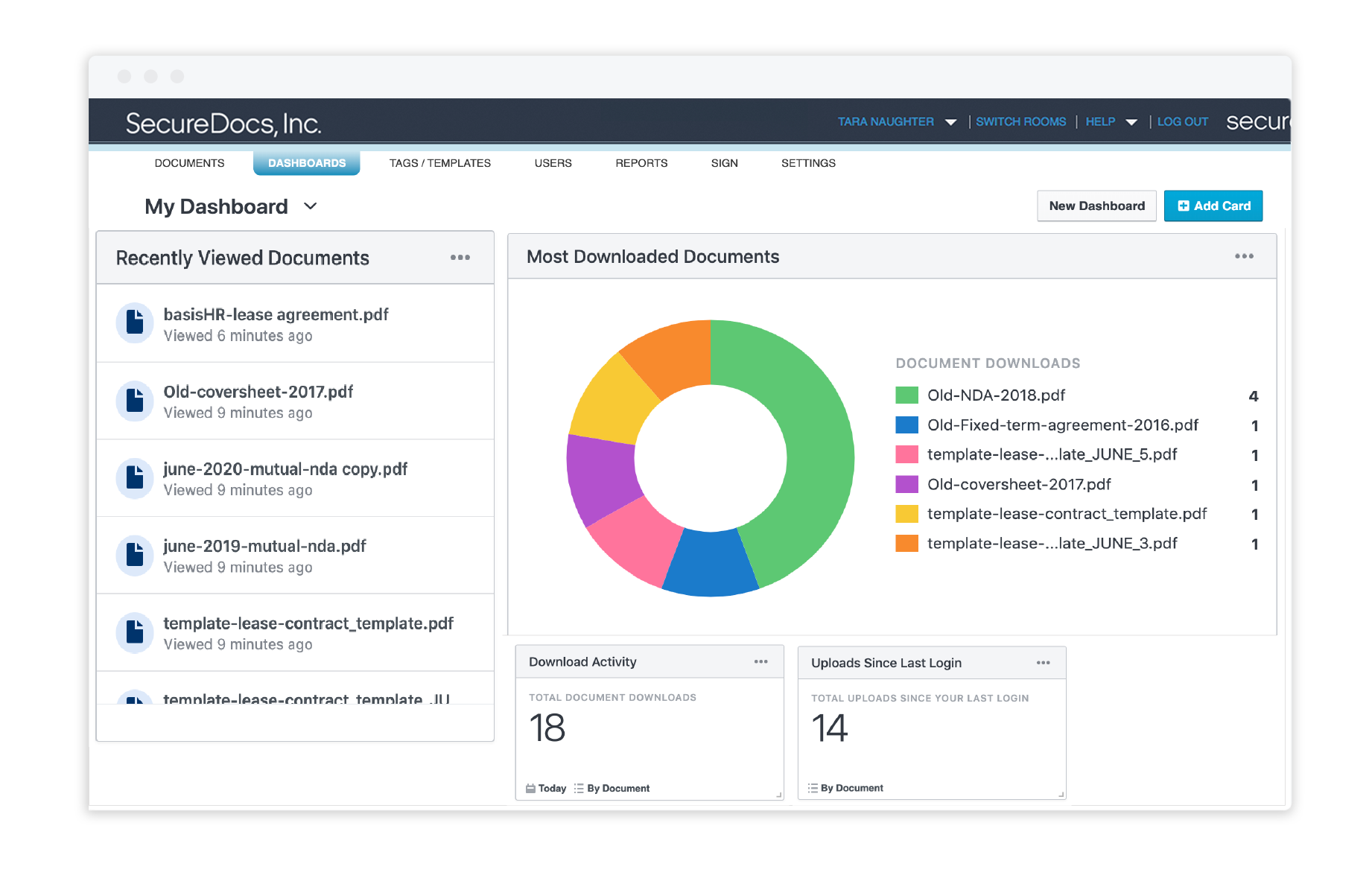Click the file icon beside basisHR-lease agreement.pdf
This screenshot has width=1372, height=887.
tap(135, 323)
